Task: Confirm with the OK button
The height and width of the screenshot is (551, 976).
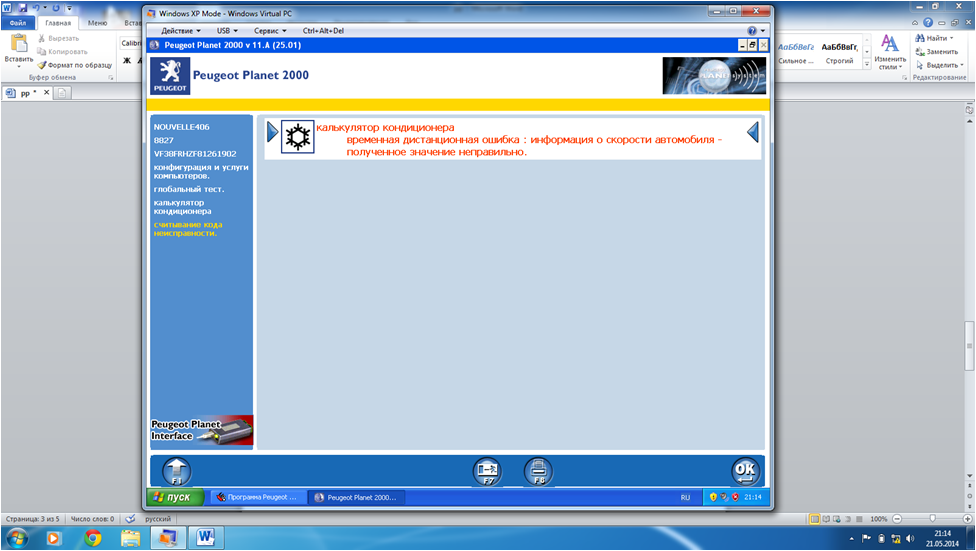Action: click(745, 471)
